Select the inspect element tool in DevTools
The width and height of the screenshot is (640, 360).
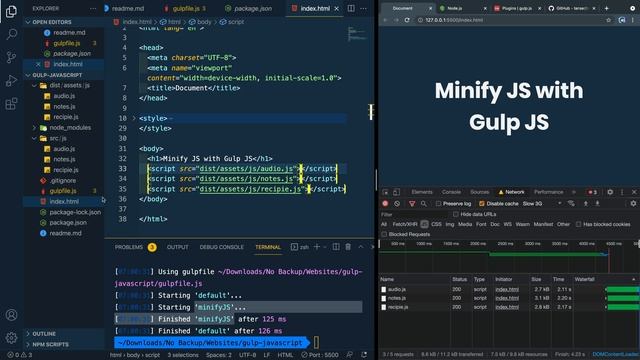385,192
